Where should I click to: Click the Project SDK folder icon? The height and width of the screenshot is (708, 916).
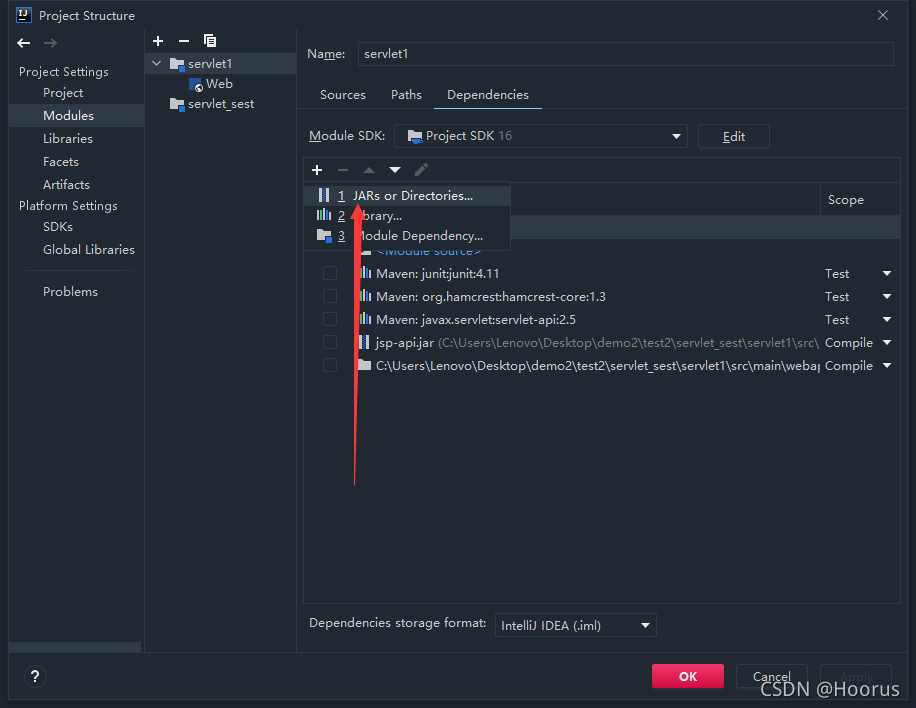point(415,136)
